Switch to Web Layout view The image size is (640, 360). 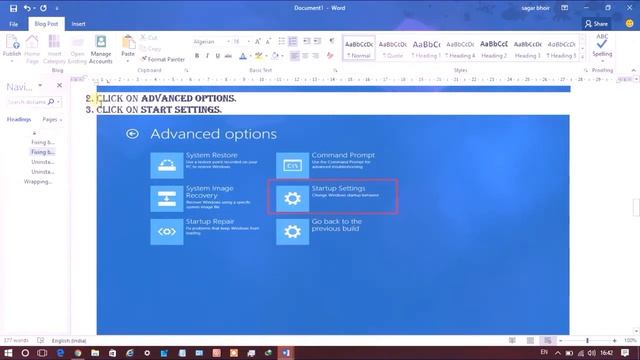coord(548,340)
